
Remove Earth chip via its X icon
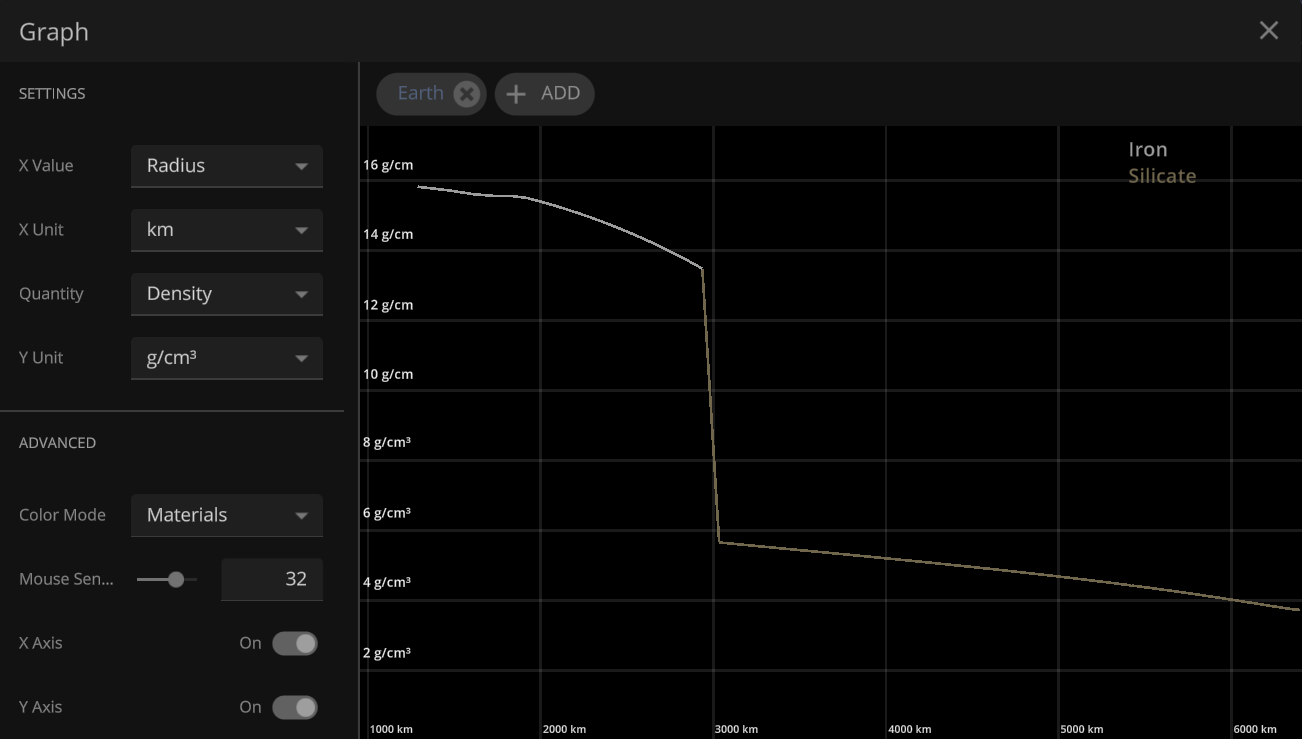click(x=466, y=94)
